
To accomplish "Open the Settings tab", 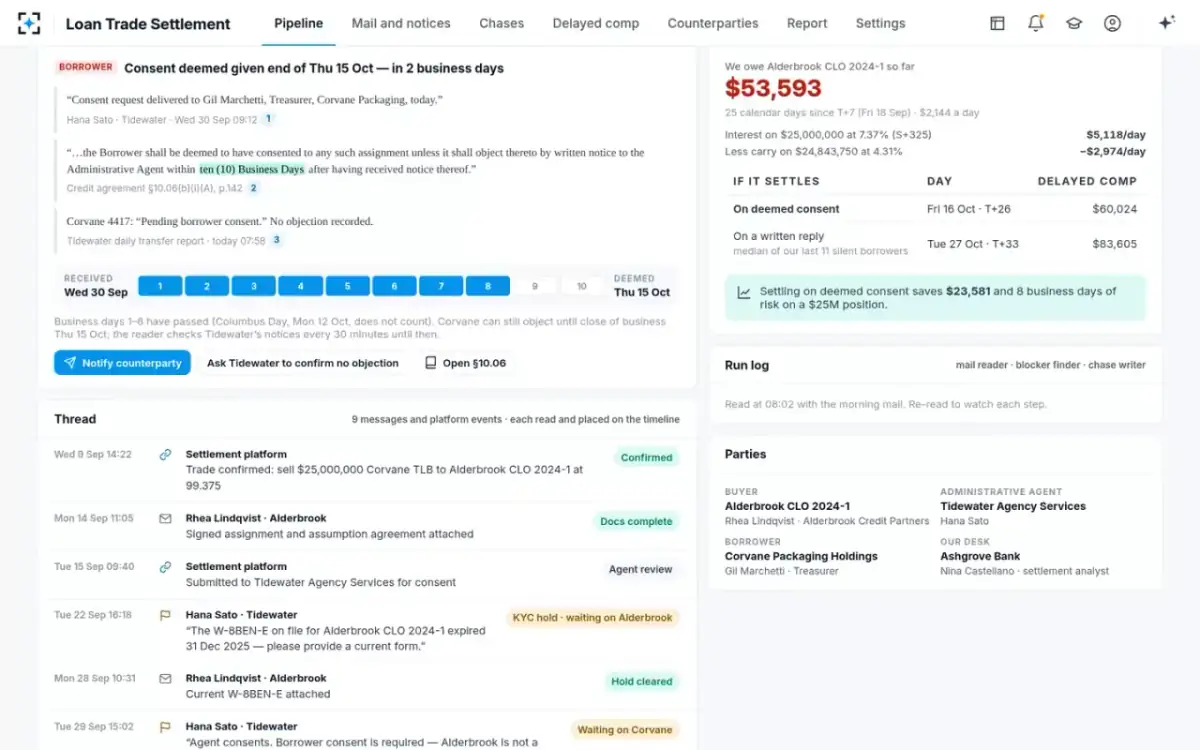I will pyautogui.click(x=880, y=23).
